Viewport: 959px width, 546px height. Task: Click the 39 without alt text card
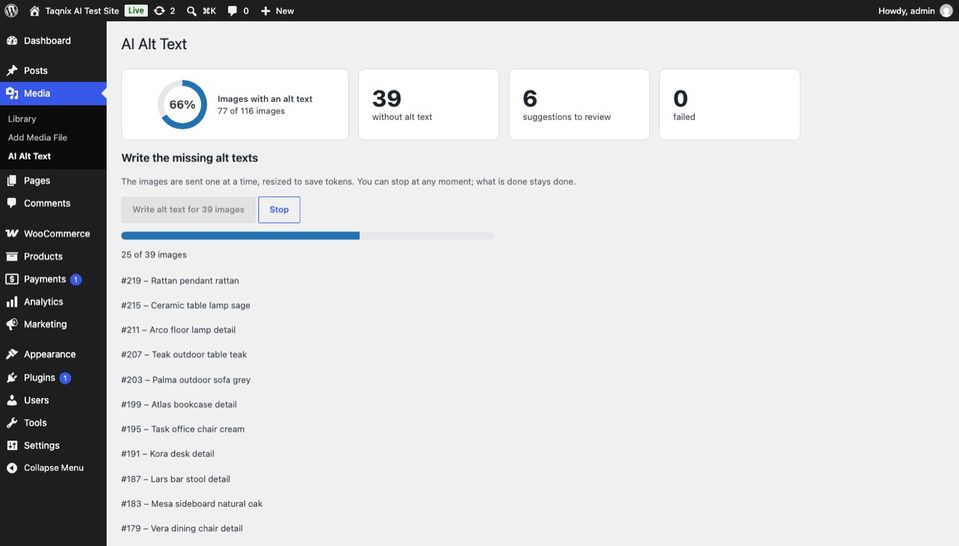(429, 105)
